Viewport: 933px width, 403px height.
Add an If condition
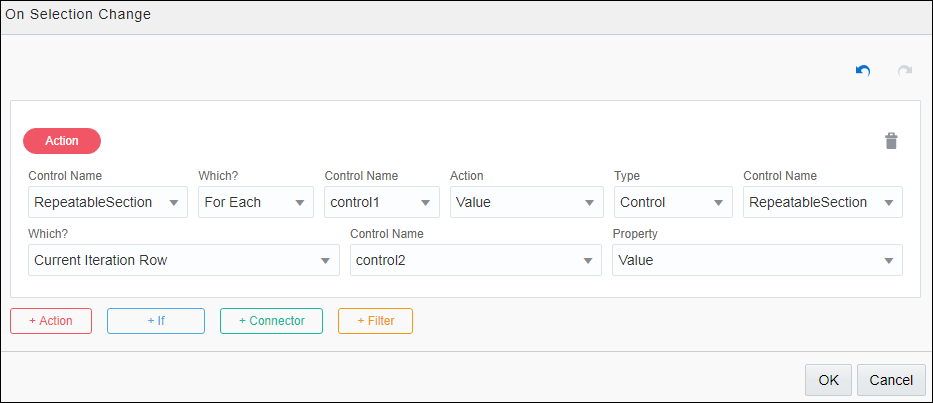(x=156, y=321)
